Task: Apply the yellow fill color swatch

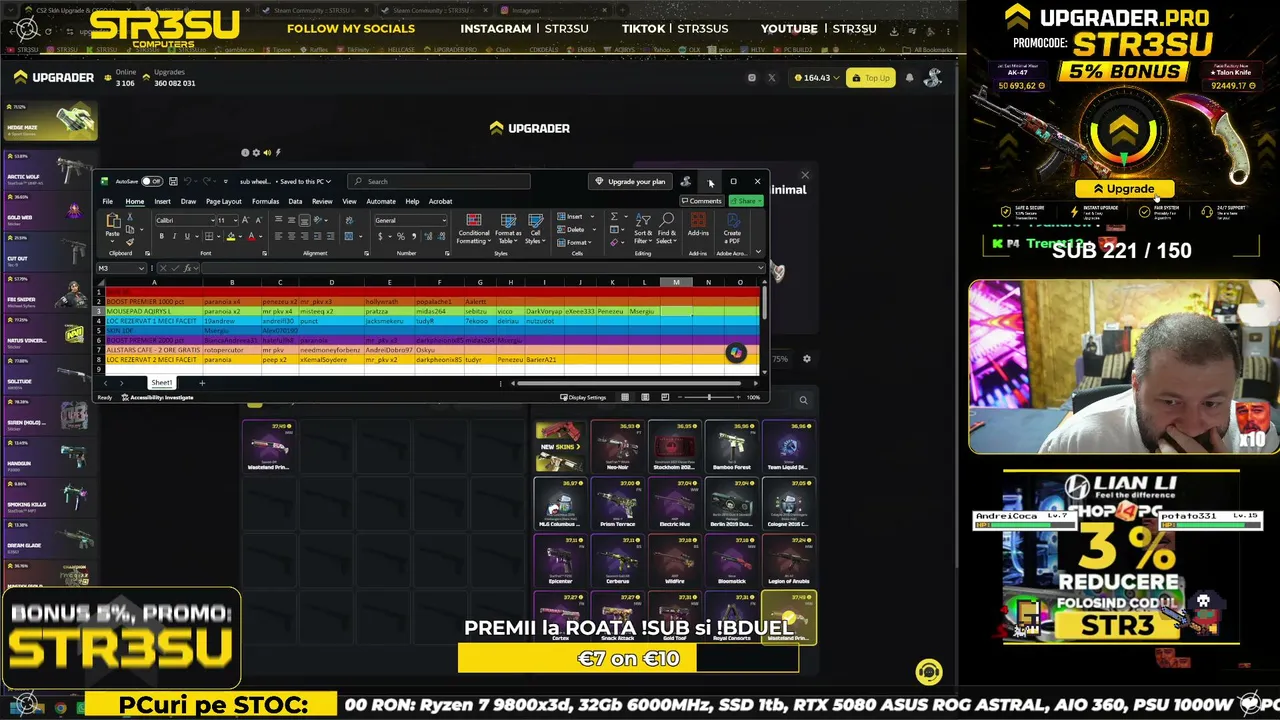Action: (230, 237)
